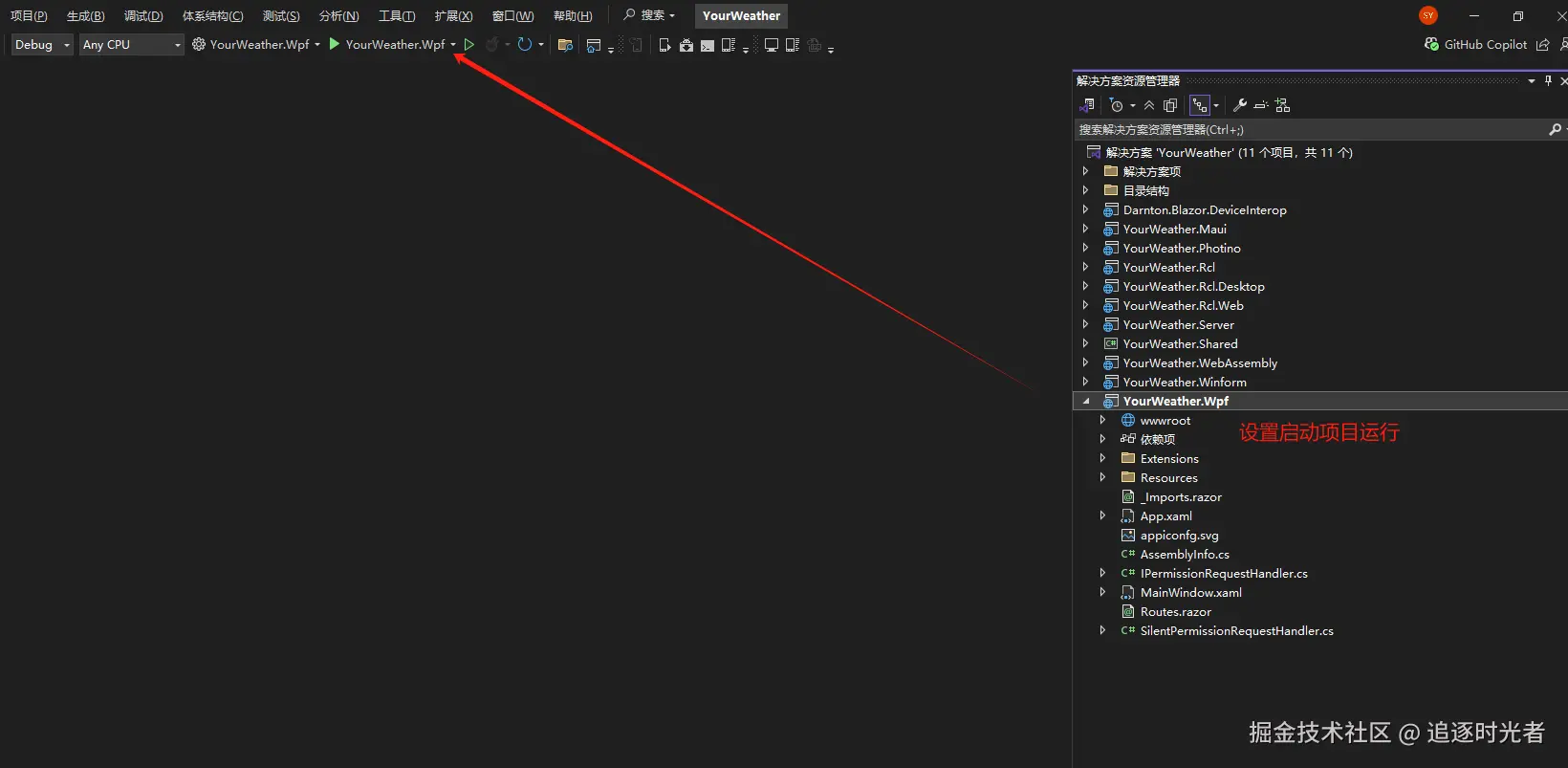Expand the YourWeather.Server project node
This screenshot has height=768, width=1568.
1085,324
